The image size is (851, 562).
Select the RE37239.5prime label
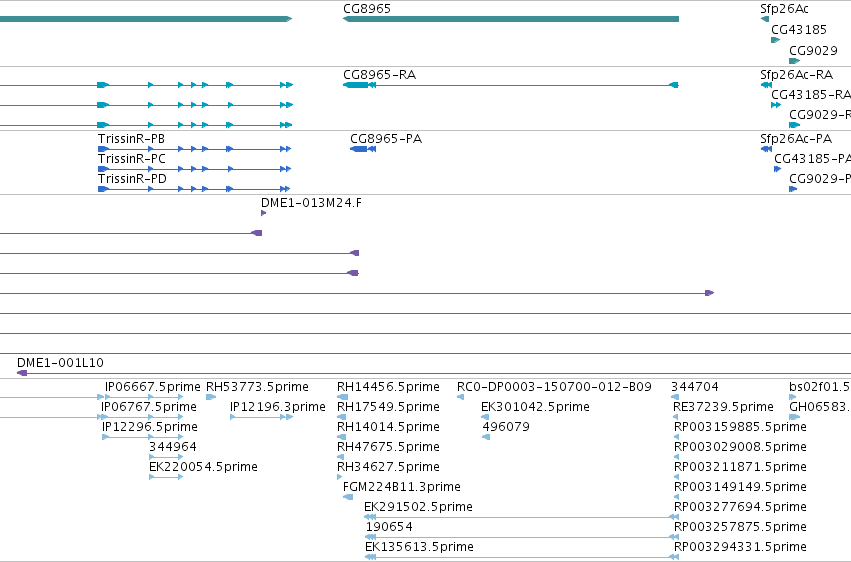click(x=723, y=407)
